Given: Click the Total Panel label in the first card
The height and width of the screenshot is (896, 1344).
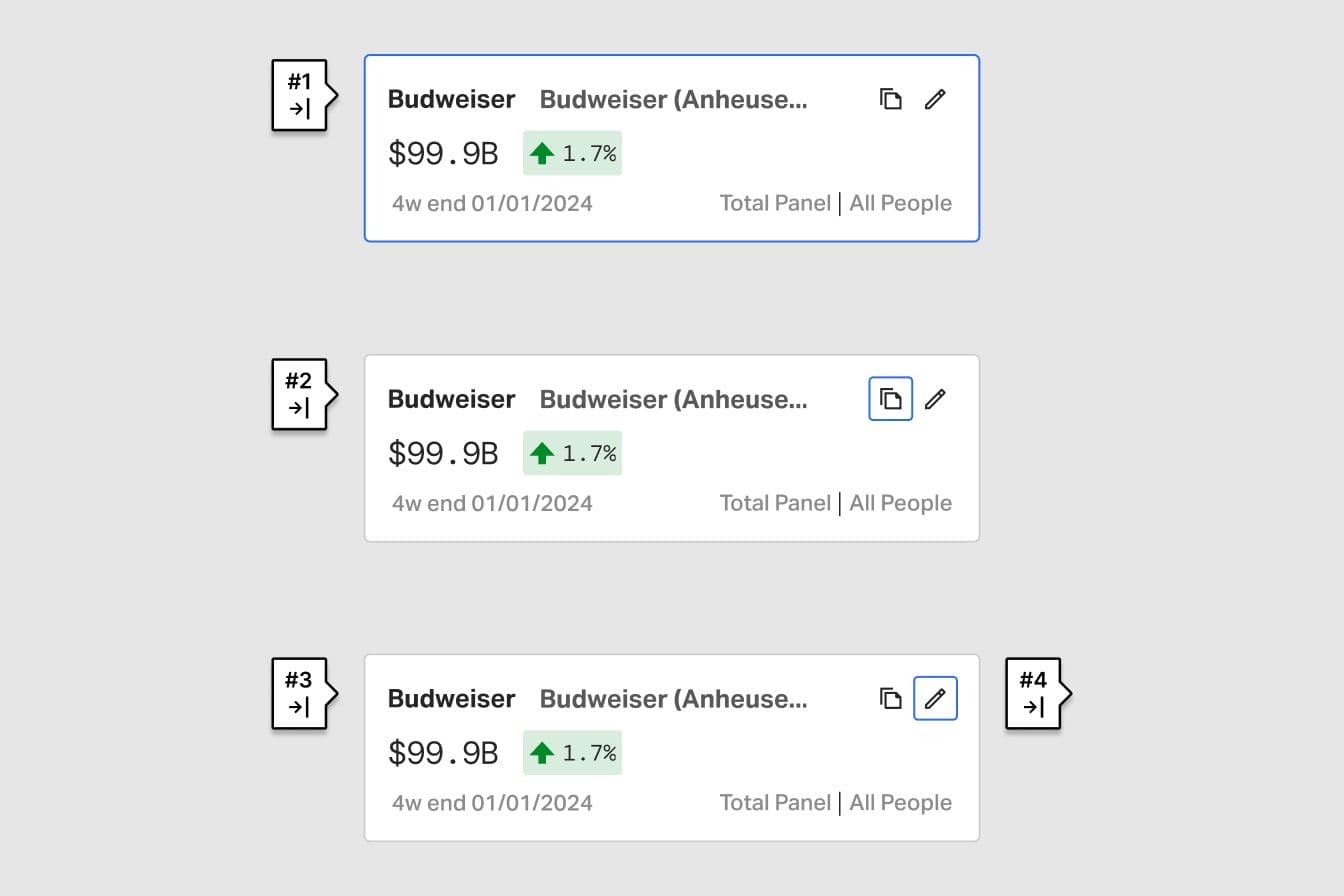Looking at the screenshot, I should [775, 203].
